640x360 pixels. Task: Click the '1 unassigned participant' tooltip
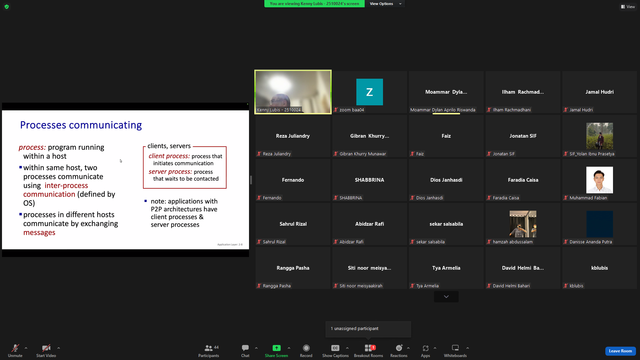[368, 329]
